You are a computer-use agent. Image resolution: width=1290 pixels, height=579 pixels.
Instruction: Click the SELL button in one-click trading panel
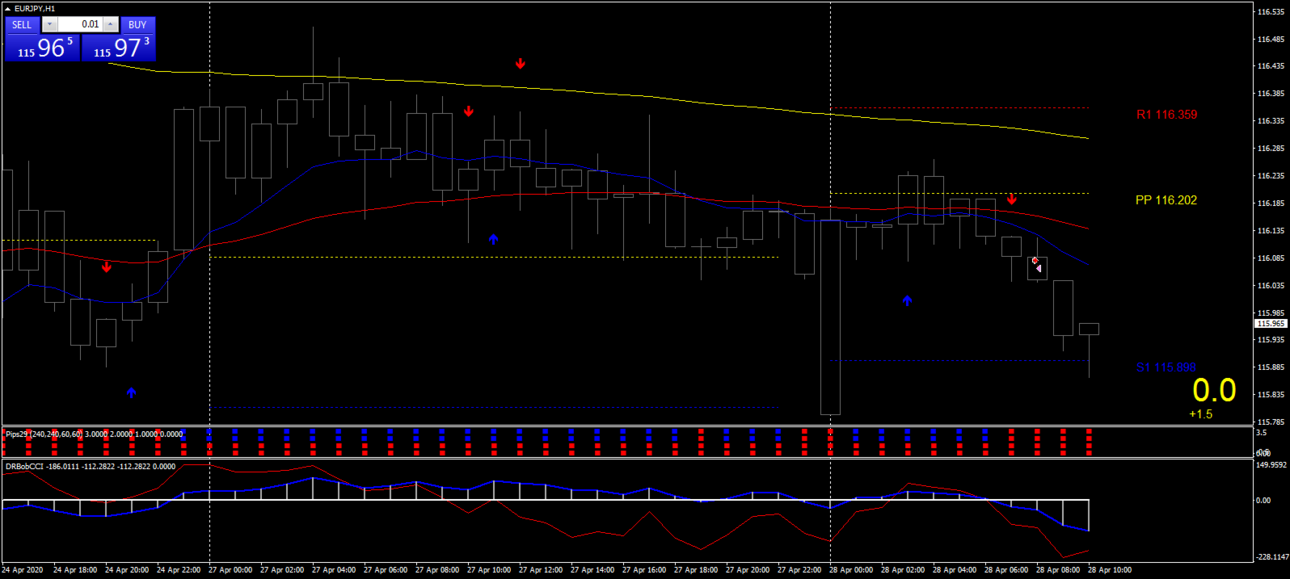22,25
